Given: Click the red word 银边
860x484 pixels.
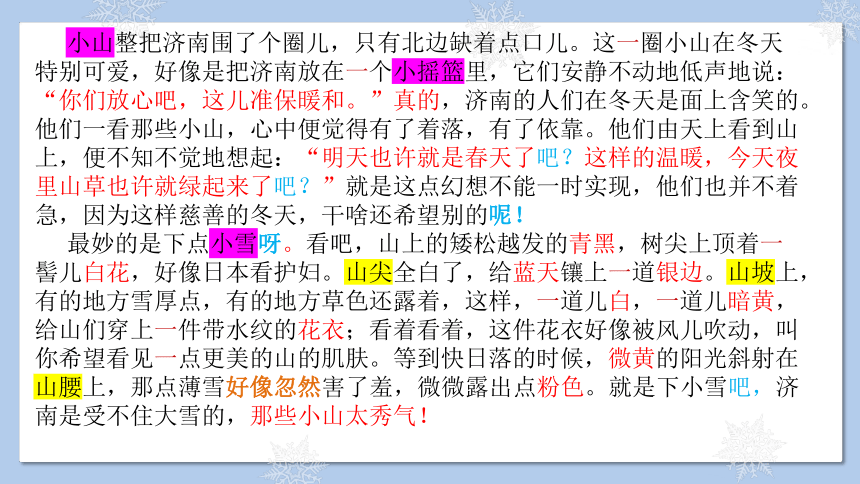Looking at the screenshot, I should coord(679,272).
